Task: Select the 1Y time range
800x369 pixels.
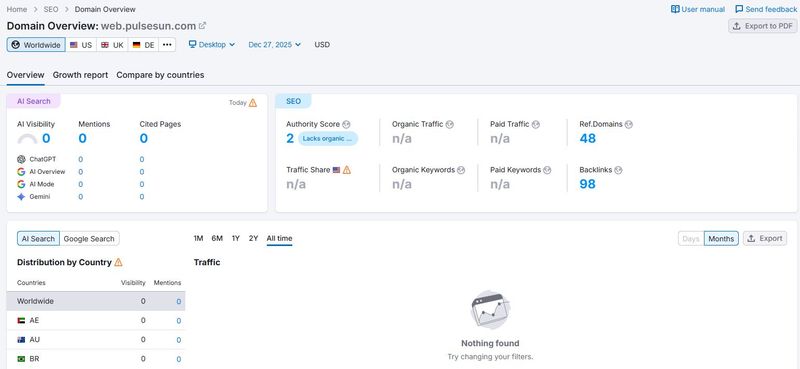Action: [x=236, y=238]
